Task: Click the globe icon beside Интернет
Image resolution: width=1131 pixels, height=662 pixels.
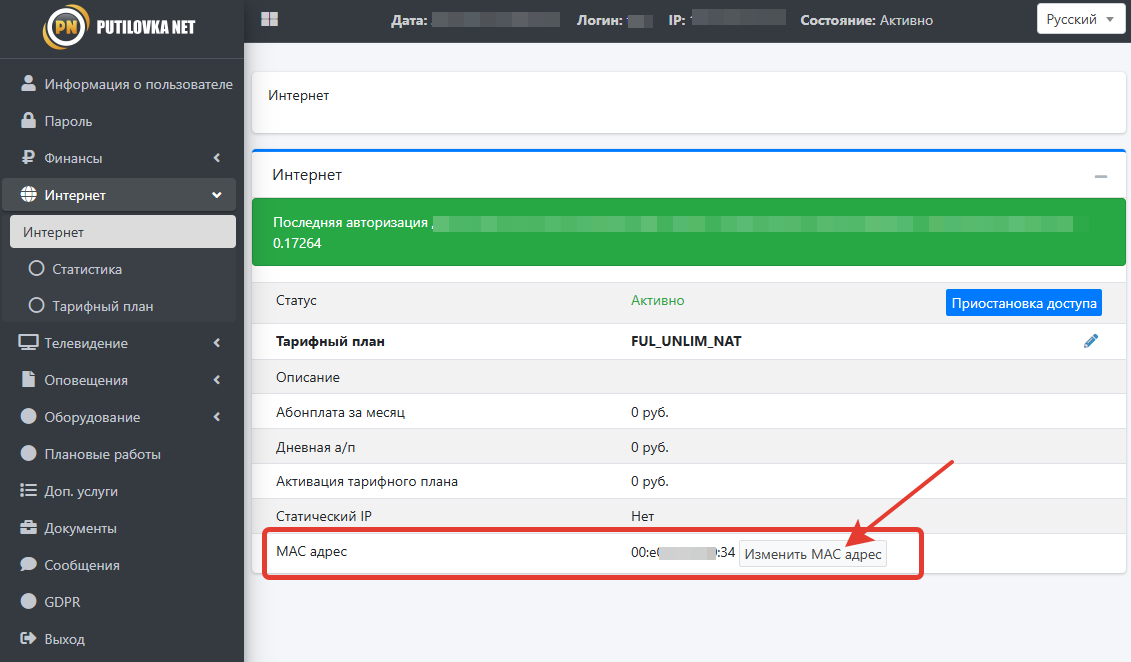Action: pyautogui.click(x=28, y=195)
